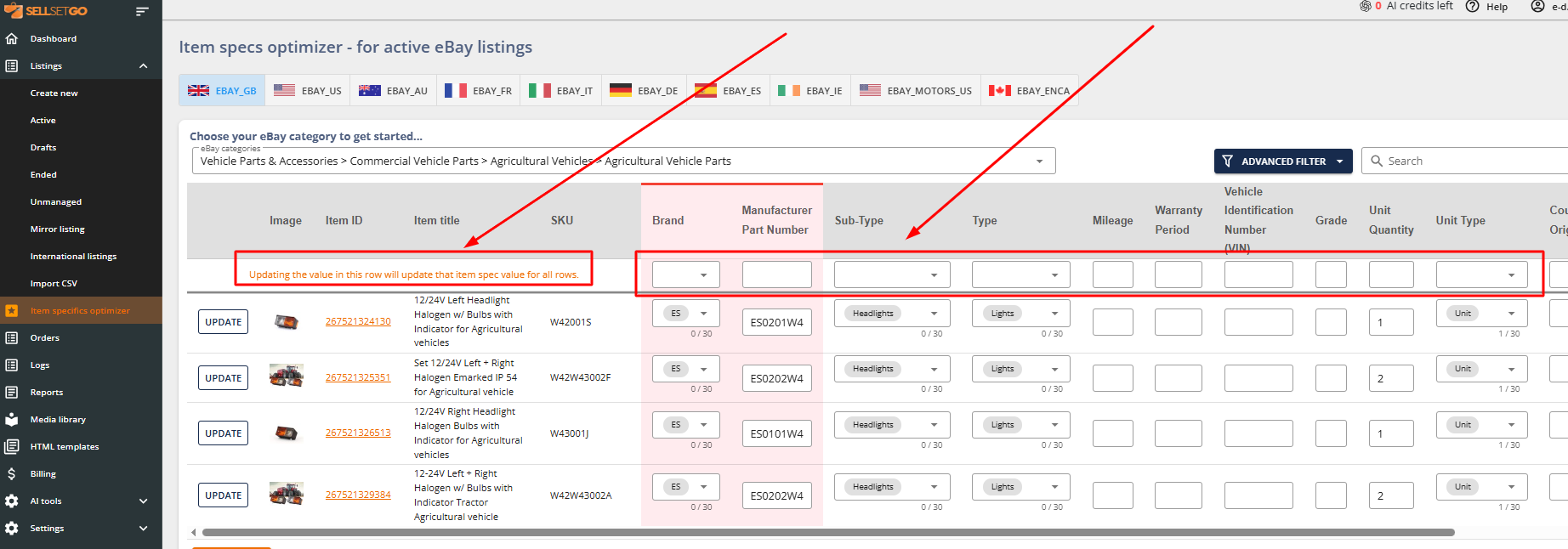
Task: Select Import CSV in the sidebar
Action: pos(54,284)
